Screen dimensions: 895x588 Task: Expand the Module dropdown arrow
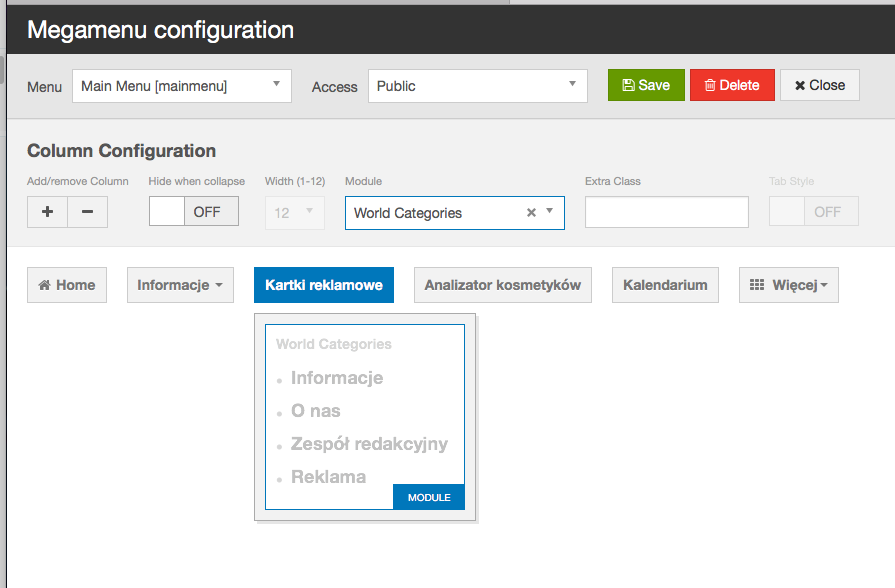click(550, 212)
